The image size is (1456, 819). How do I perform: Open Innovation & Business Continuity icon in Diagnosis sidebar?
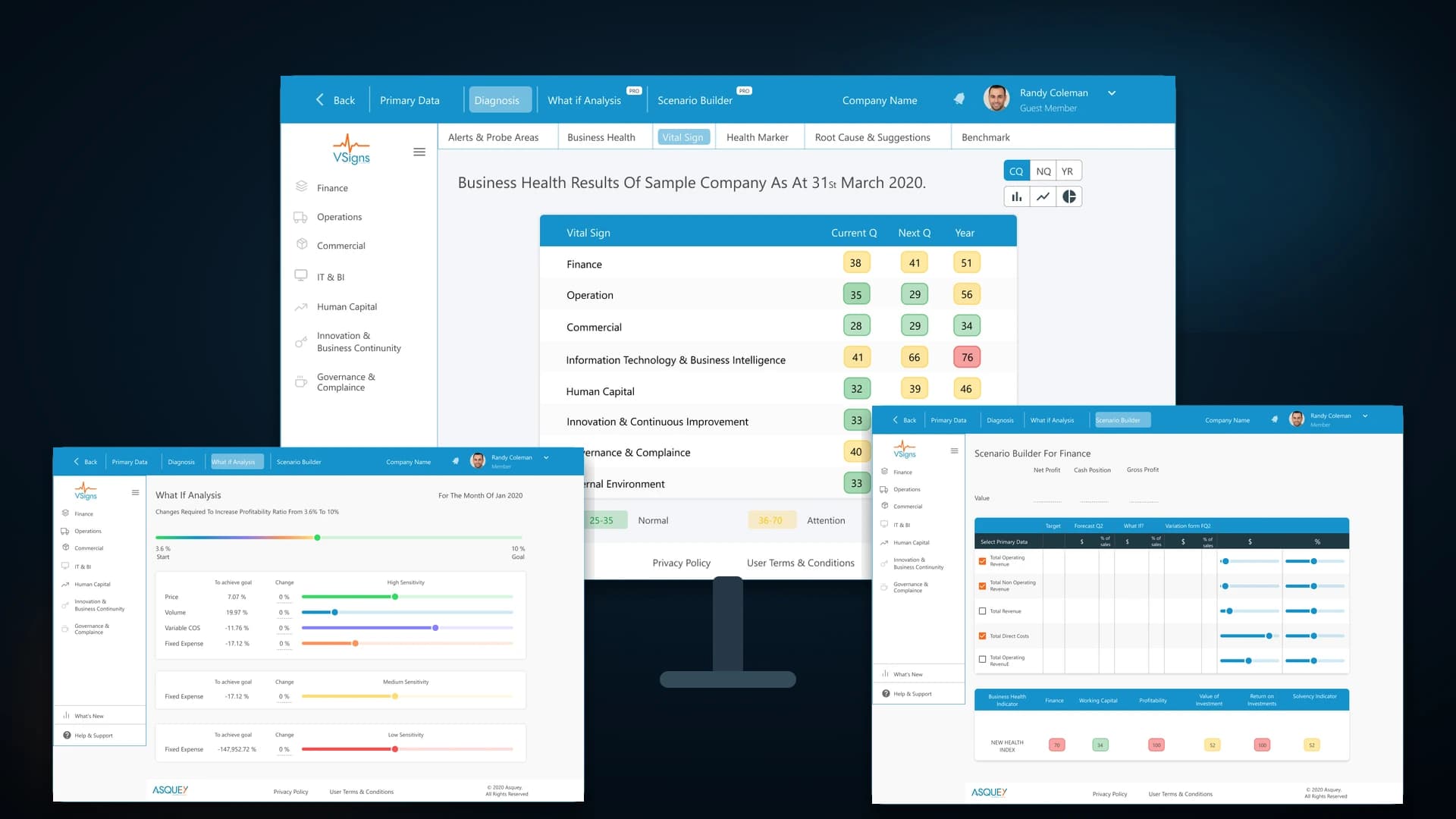point(301,342)
